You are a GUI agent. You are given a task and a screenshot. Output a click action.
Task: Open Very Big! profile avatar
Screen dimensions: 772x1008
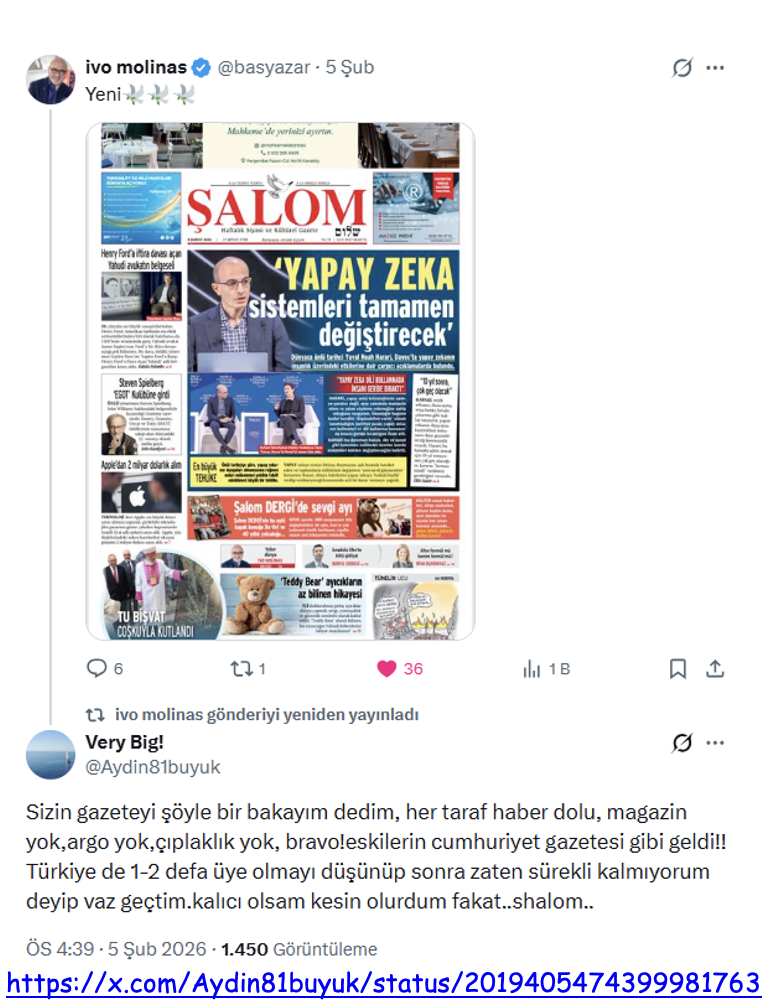pos(51,755)
